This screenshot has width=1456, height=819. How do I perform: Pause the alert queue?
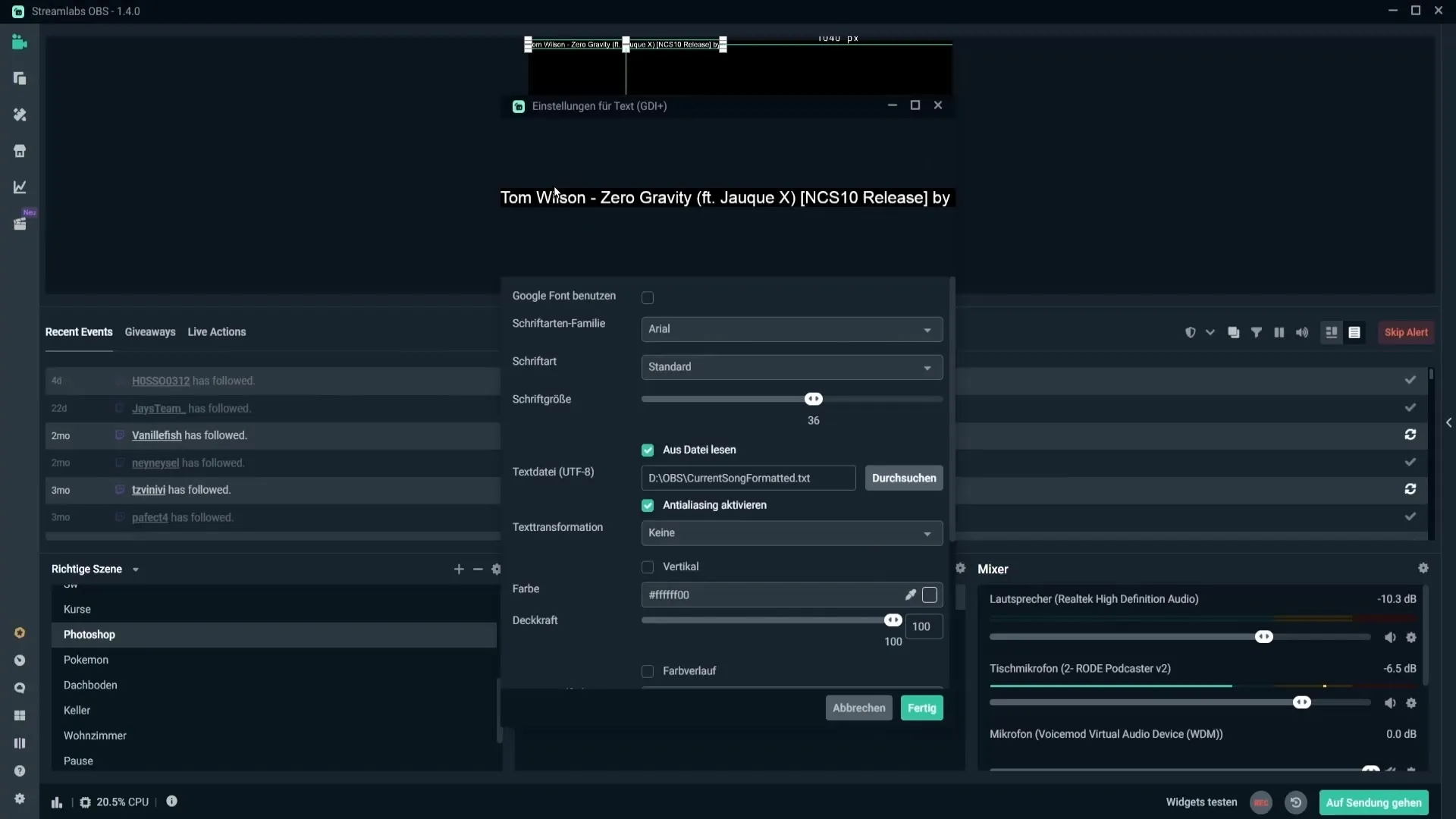click(x=1279, y=333)
